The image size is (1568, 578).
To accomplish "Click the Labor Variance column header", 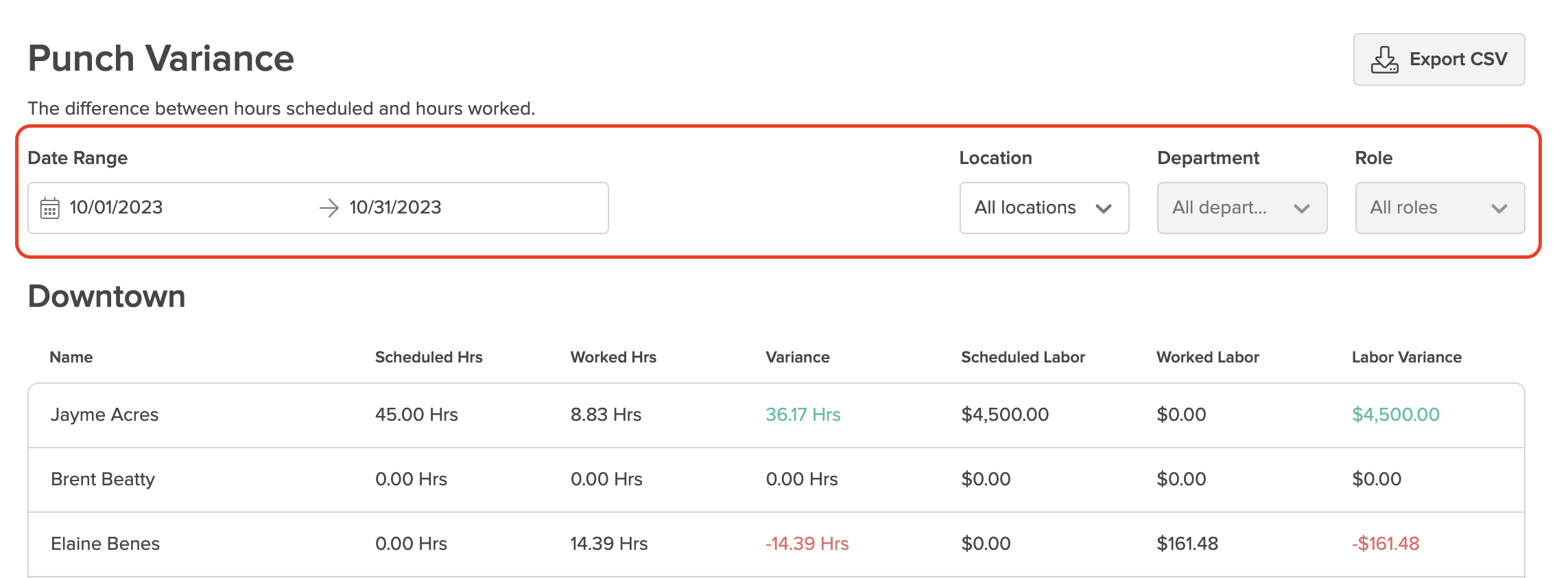I will click(1406, 357).
